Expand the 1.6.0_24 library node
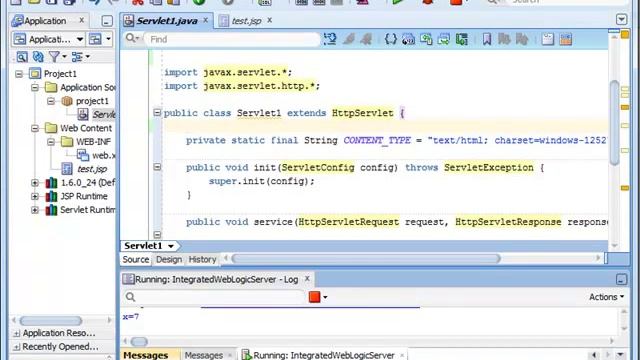Viewport: 640px width, 360px height. coord(35,182)
